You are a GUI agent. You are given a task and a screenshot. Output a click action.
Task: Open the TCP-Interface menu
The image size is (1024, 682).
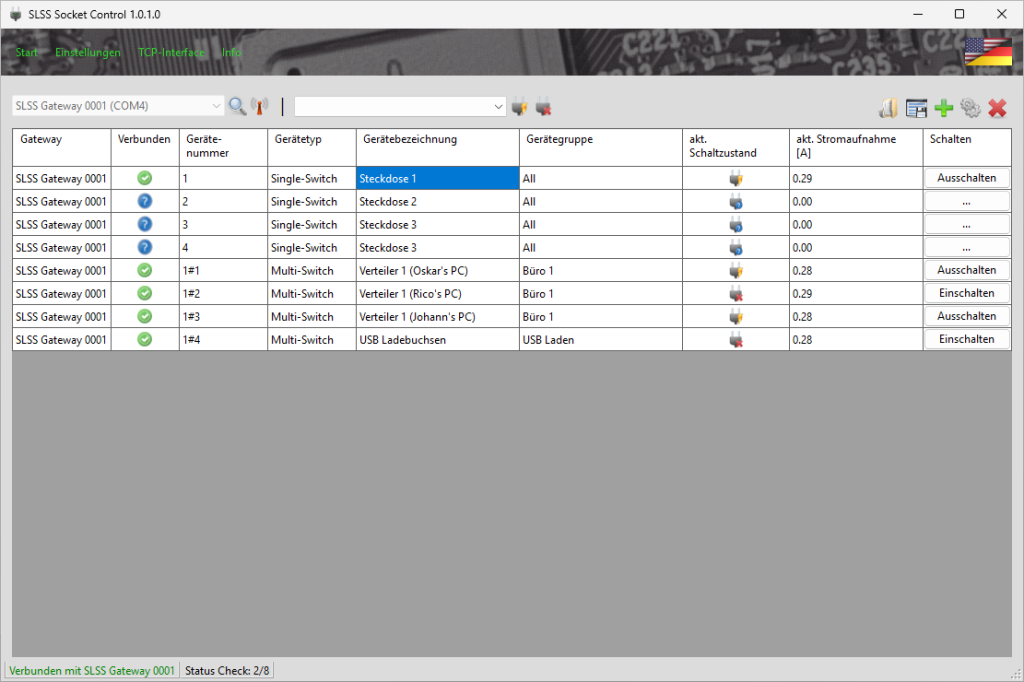point(171,52)
